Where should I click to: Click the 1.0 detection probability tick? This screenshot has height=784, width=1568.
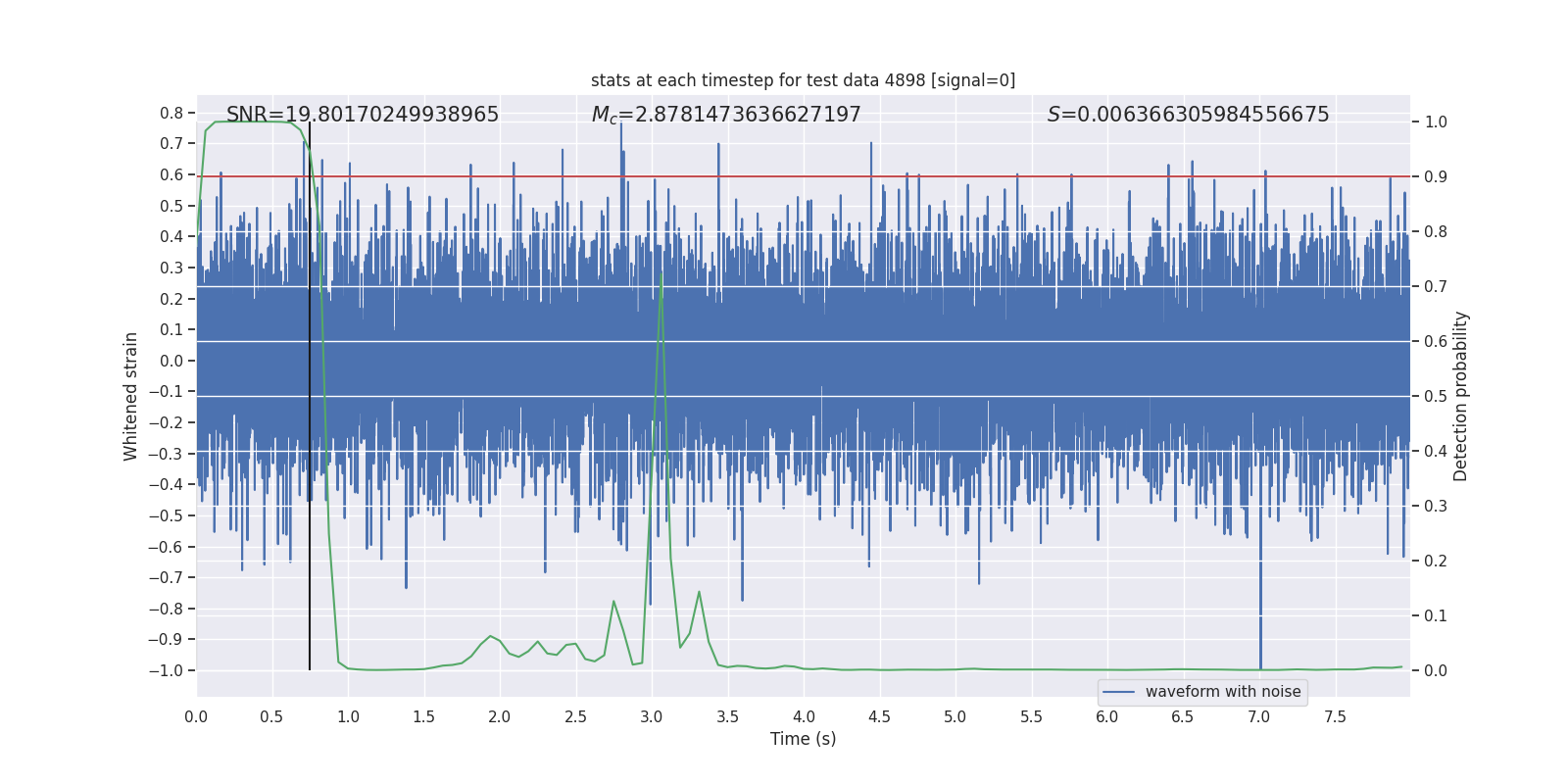[1436, 122]
